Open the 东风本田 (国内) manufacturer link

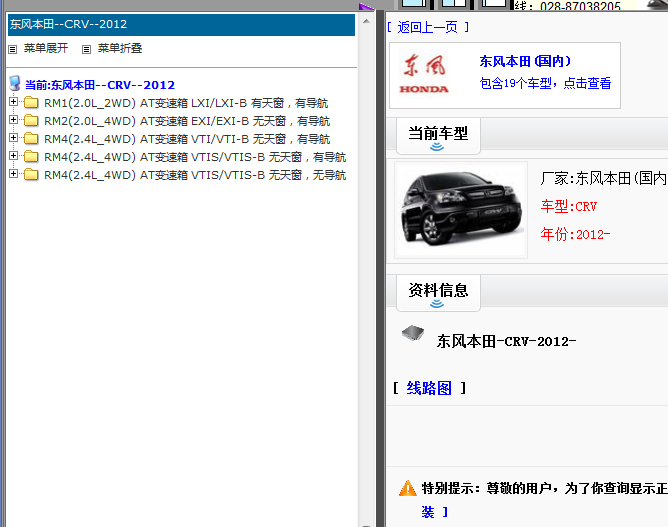pyautogui.click(x=525, y=61)
